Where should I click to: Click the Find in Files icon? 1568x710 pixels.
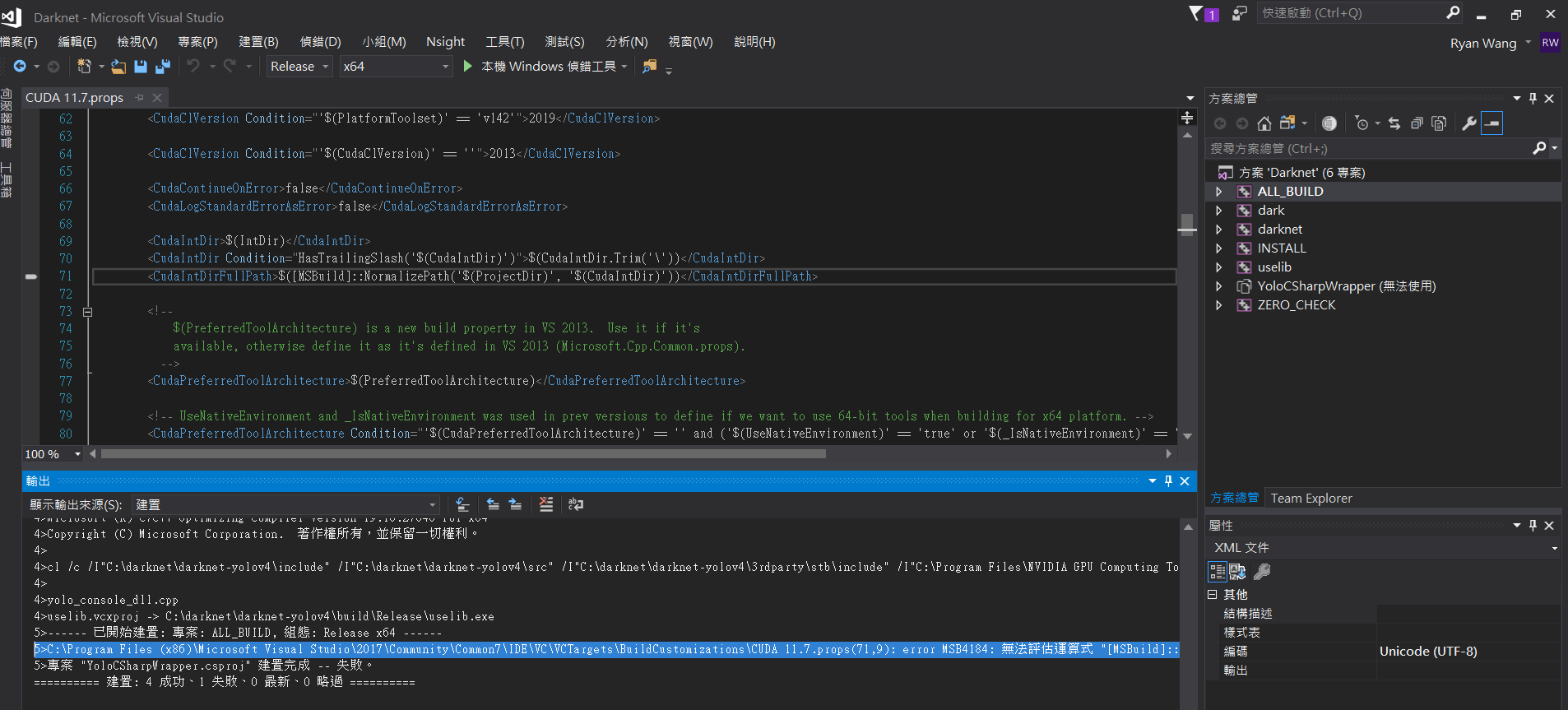pos(650,66)
